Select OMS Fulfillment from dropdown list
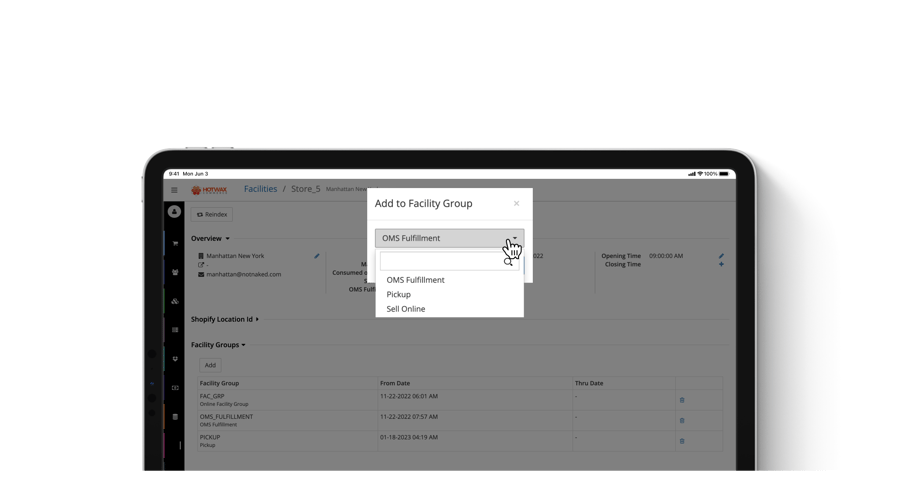The width and height of the screenshot is (900, 485). pos(415,280)
